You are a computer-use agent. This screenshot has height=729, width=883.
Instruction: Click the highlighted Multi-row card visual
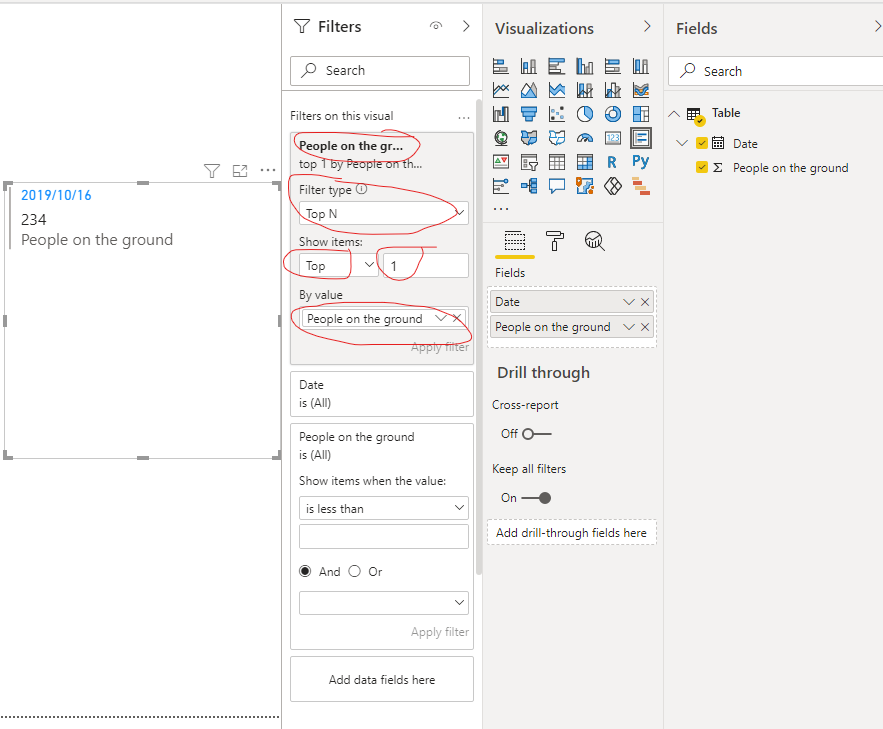point(641,138)
